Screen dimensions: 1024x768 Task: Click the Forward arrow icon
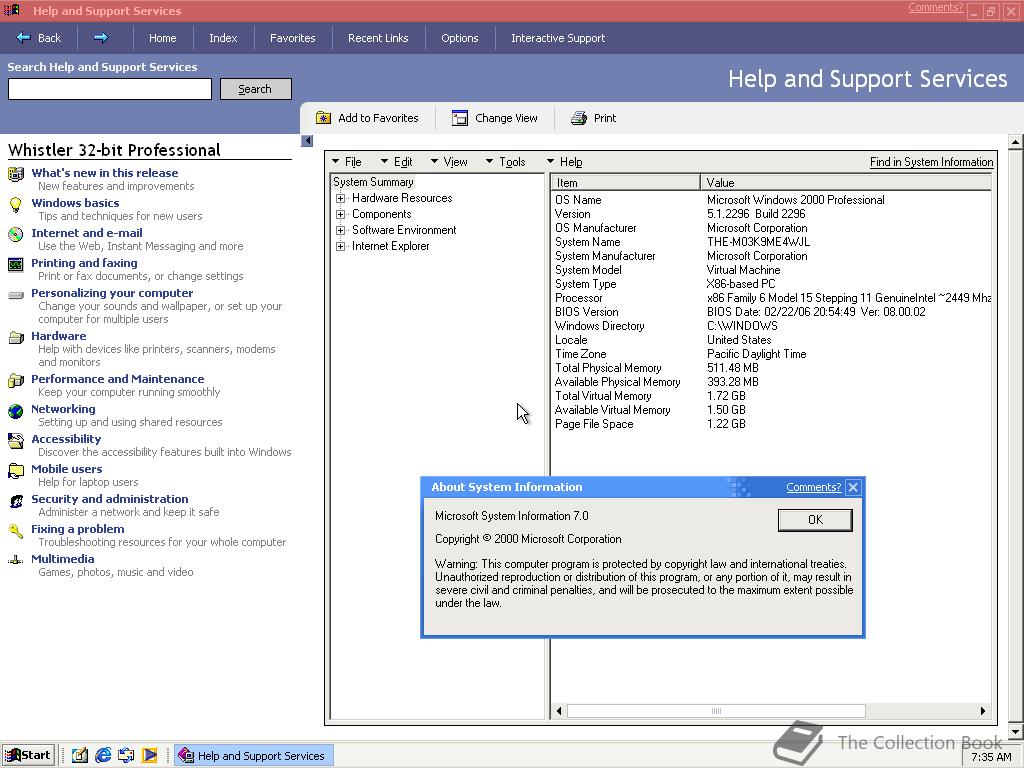click(x=101, y=38)
